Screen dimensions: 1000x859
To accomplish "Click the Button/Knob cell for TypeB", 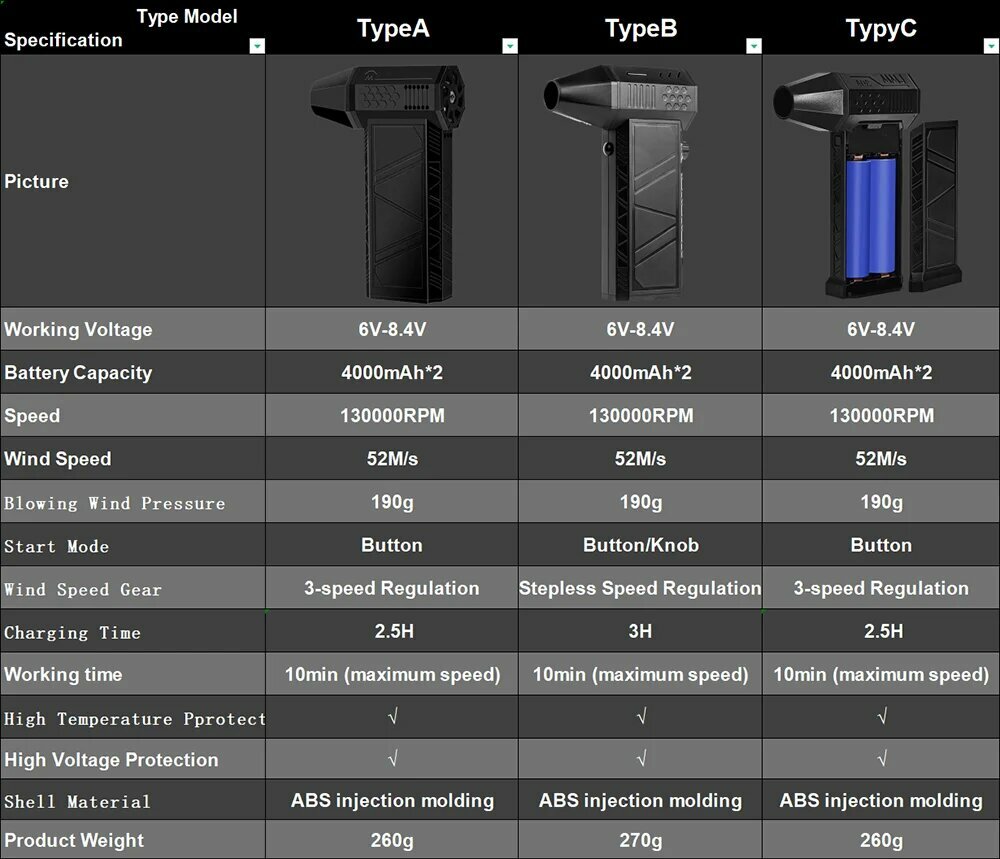I will coord(640,545).
